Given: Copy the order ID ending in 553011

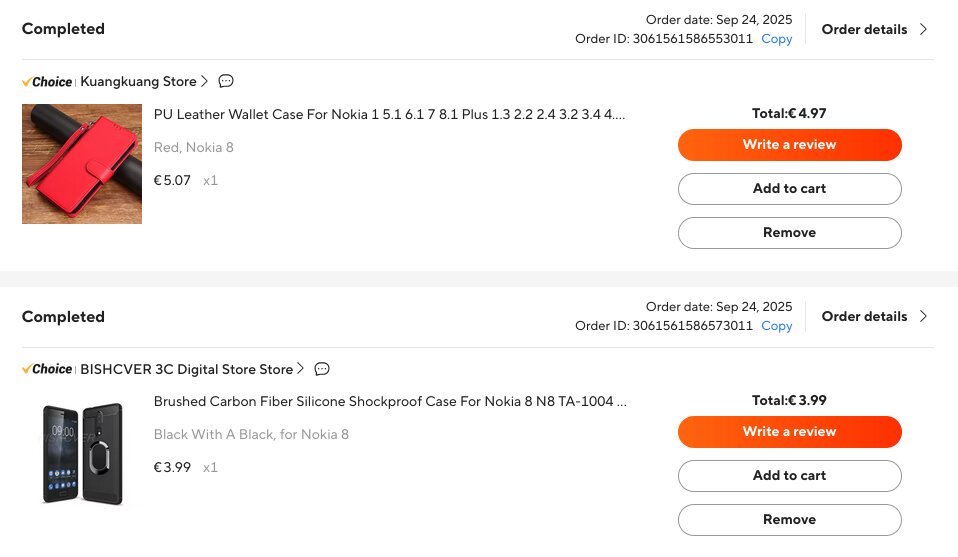Looking at the screenshot, I should pyautogui.click(x=776, y=39).
